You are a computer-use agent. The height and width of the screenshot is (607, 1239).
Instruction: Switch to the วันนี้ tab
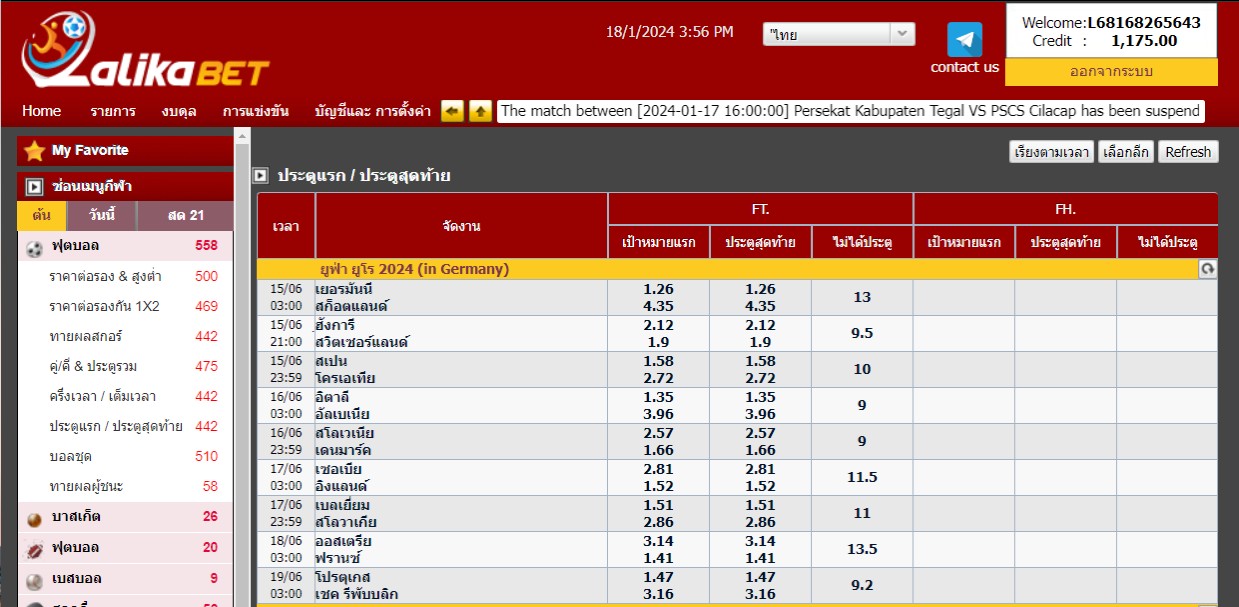pos(101,216)
